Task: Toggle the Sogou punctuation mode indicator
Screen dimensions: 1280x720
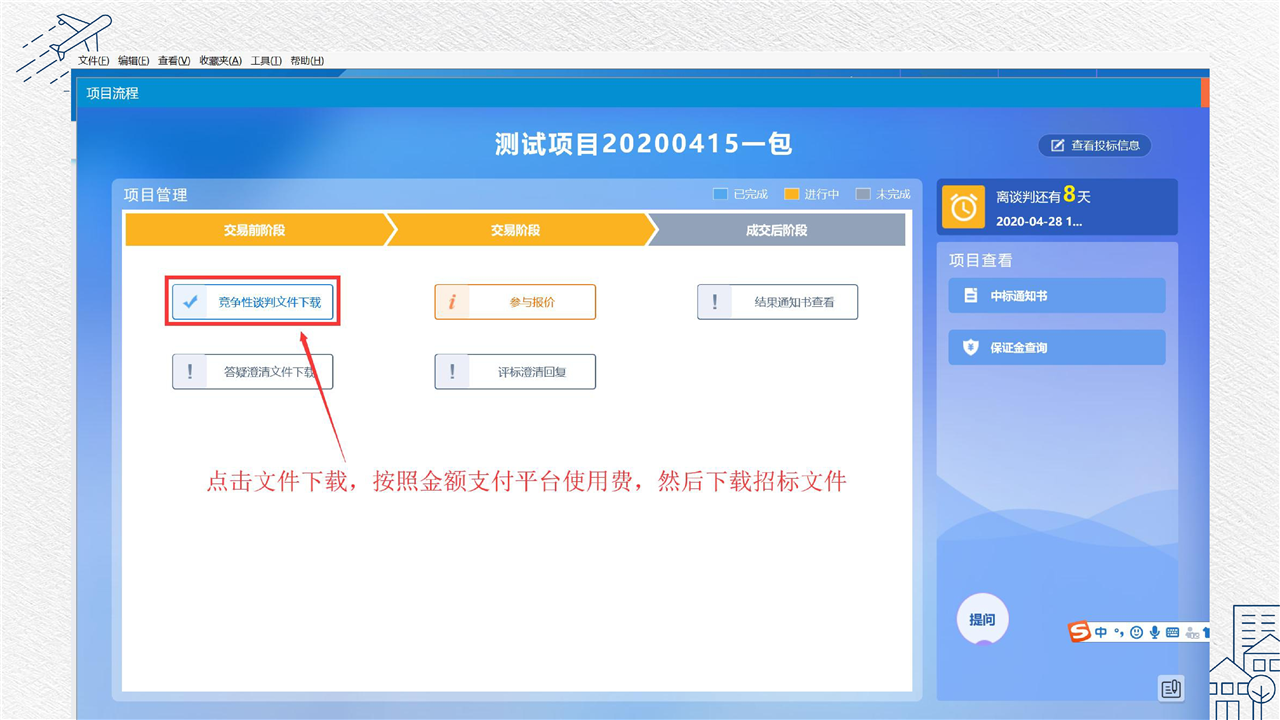Action: [x=1119, y=632]
